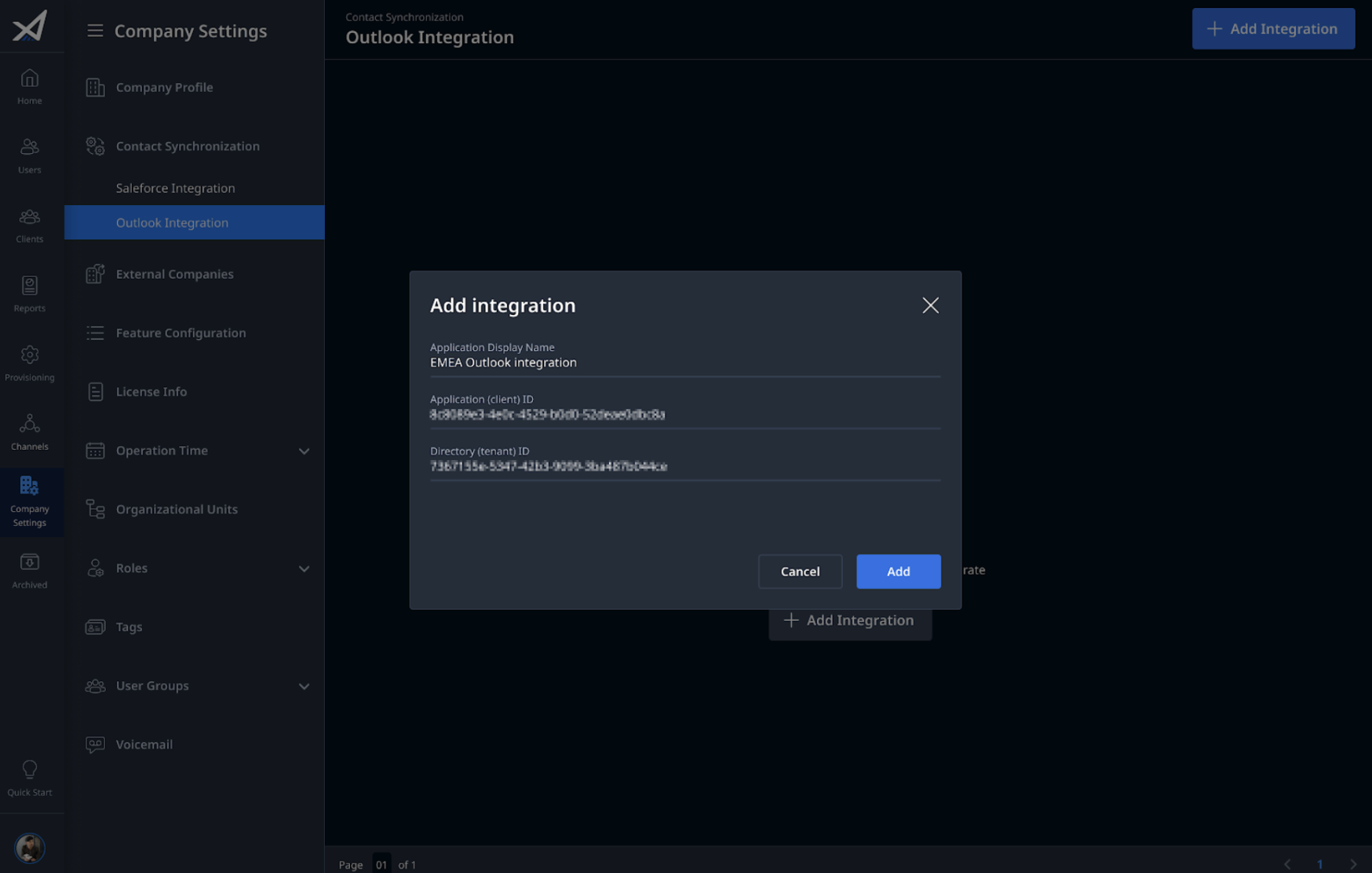Focus the Application (client) ID field
This screenshot has width=1372, height=873.
point(684,411)
